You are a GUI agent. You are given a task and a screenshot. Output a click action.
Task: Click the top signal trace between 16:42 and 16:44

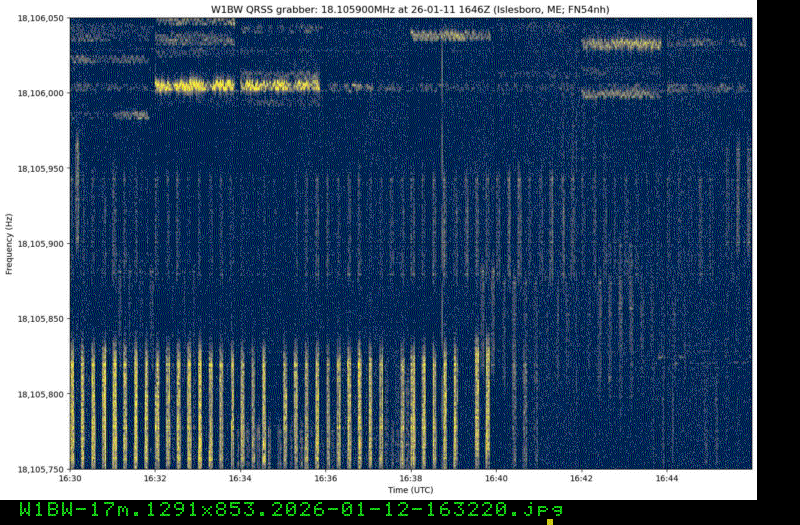[621, 44]
